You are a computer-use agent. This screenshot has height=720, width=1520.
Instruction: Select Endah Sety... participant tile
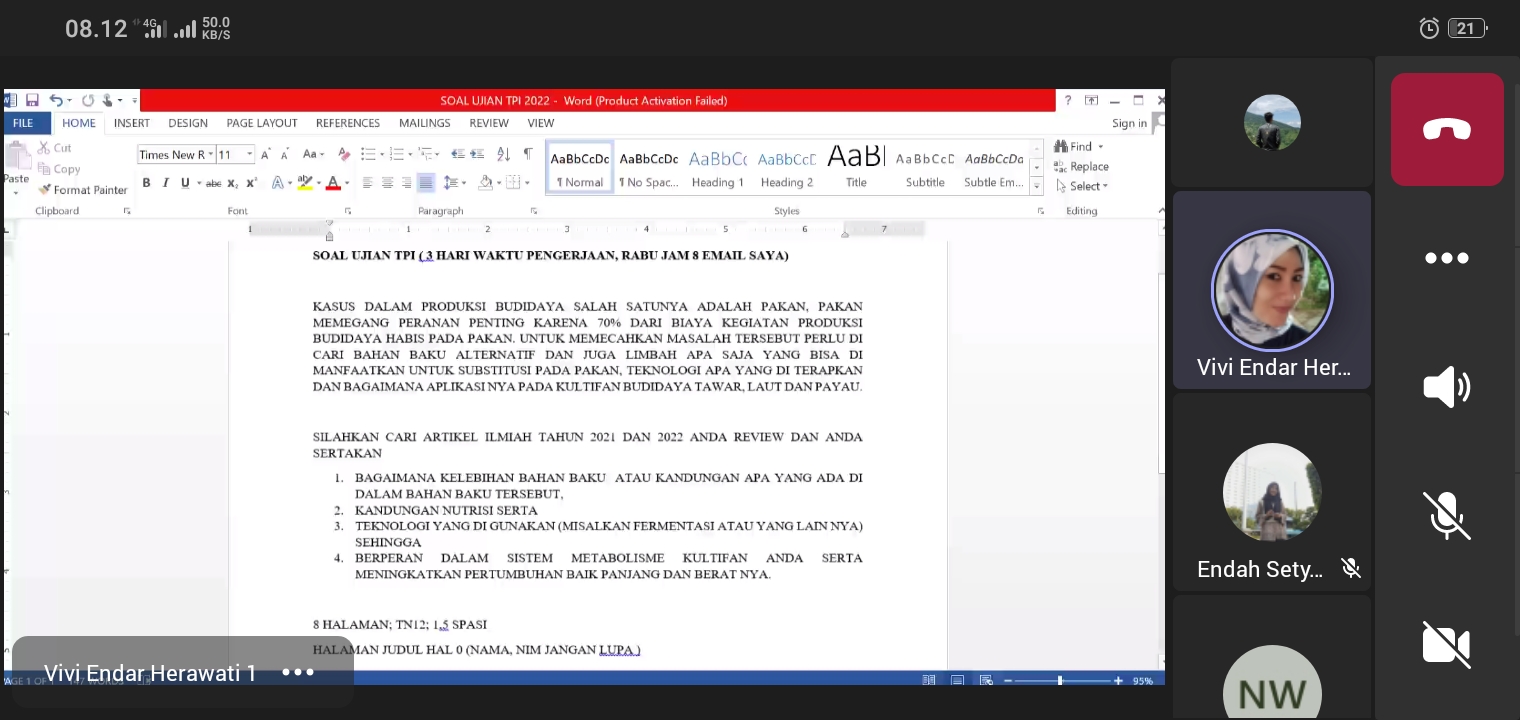(1272, 492)
